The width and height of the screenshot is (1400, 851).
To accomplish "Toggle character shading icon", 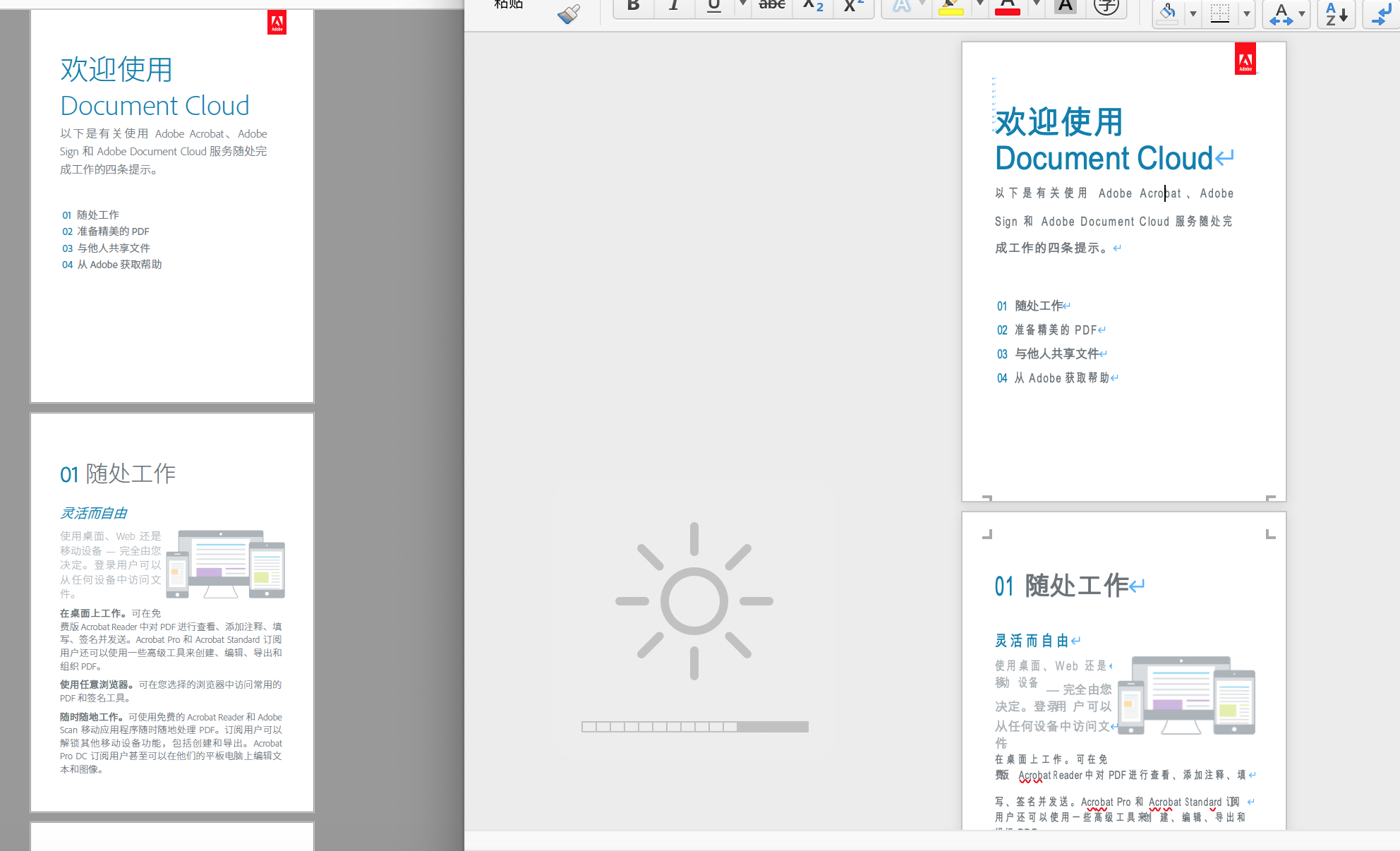I will click(x=1066, y=6).
